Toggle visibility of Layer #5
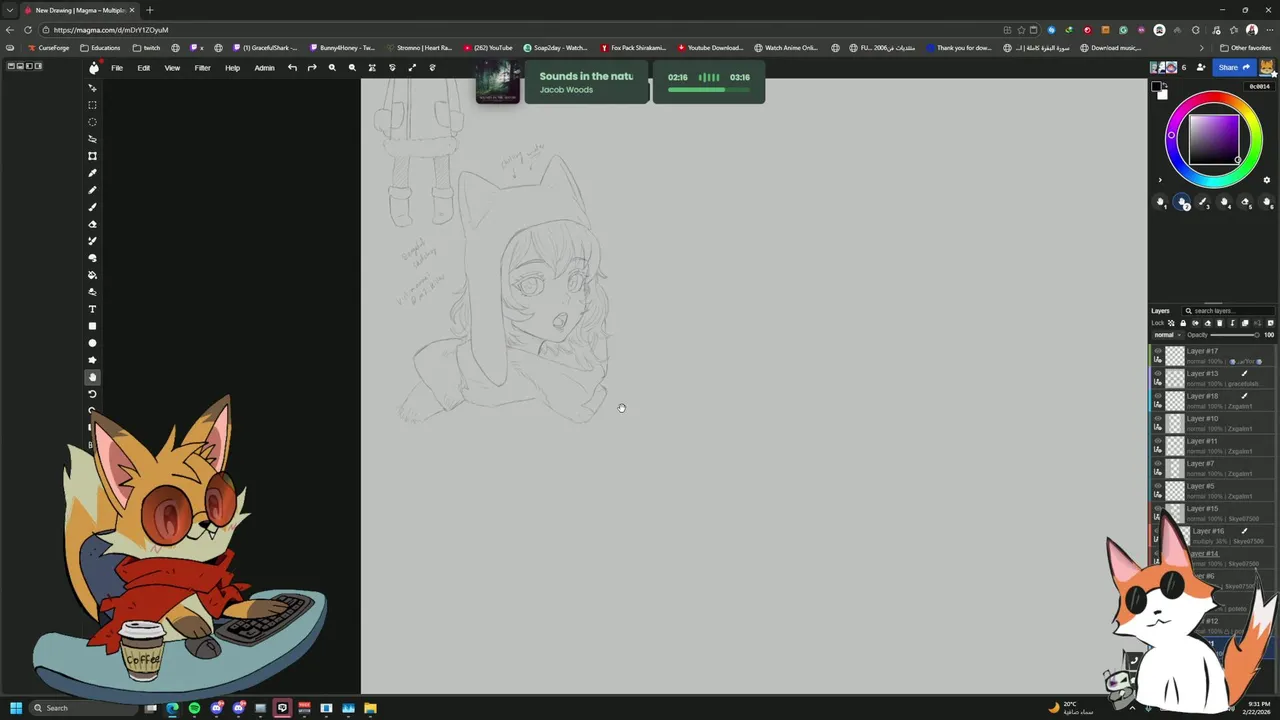1280x720 pixels. (1158, 486)
